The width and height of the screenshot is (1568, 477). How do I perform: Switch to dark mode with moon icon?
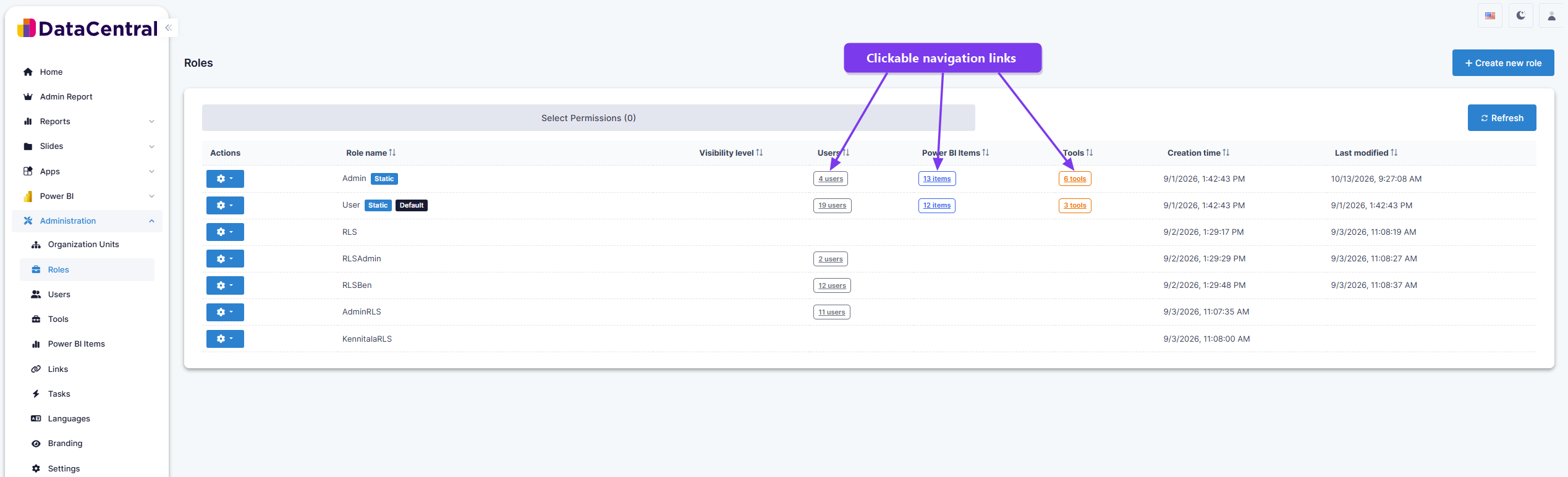pos(1521,16)
